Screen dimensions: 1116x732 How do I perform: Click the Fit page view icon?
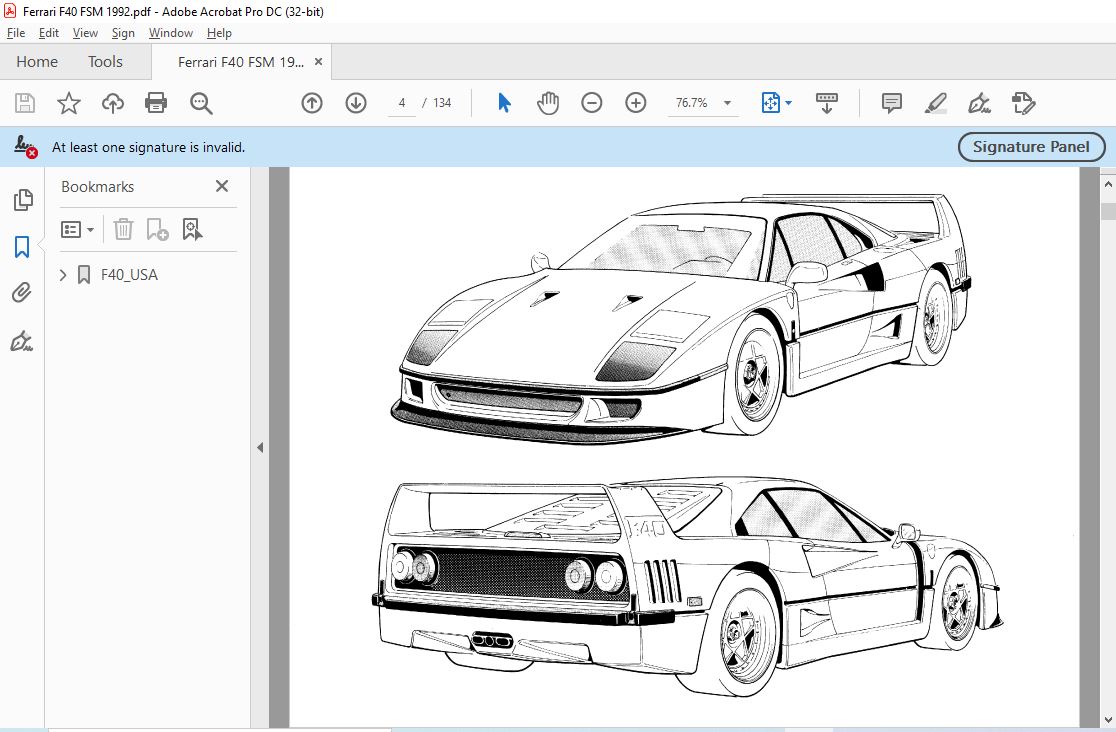[x=771, y=103]
